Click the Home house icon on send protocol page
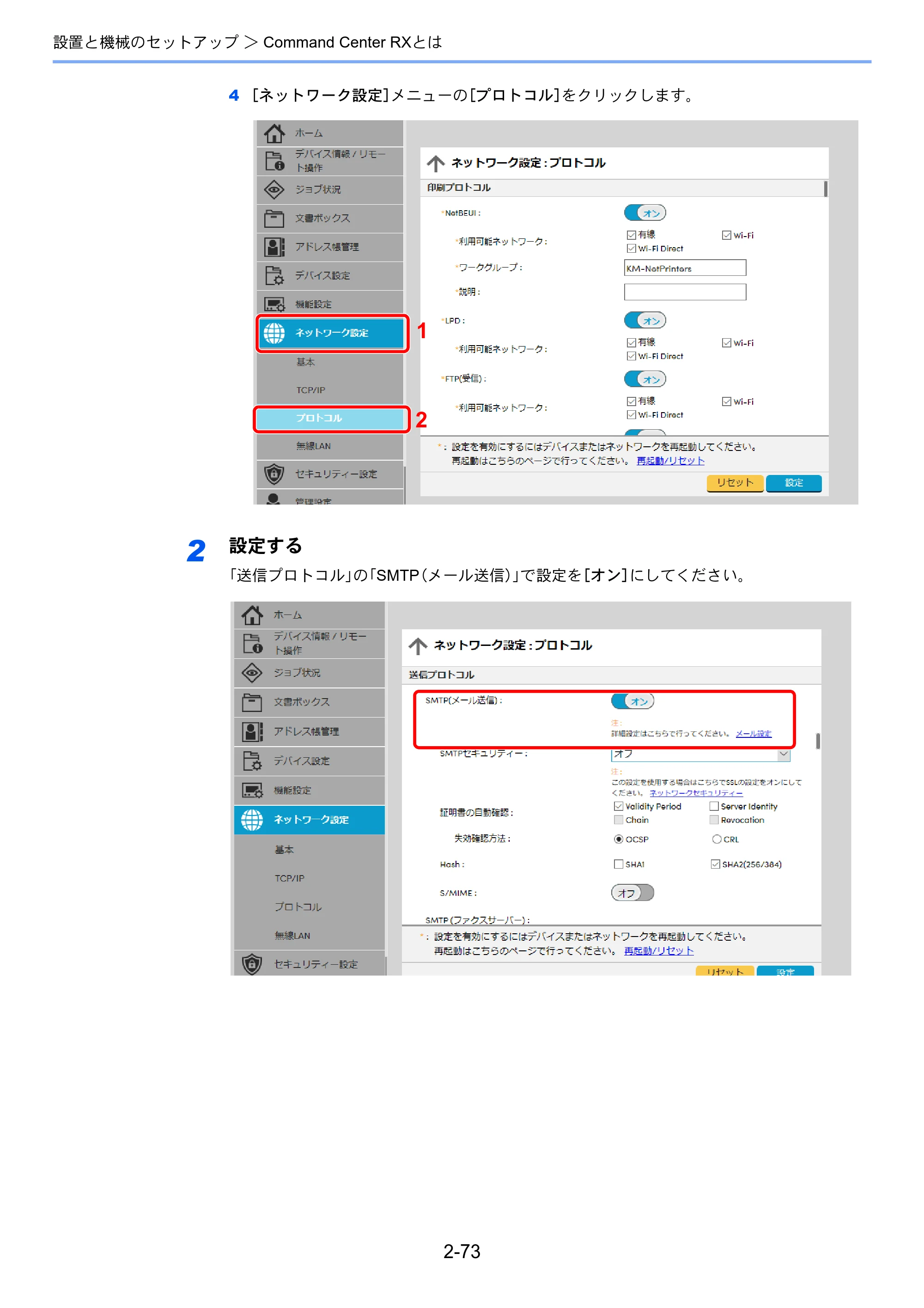The height and width of the screenshot is (1308, 924). coord(252,615)
